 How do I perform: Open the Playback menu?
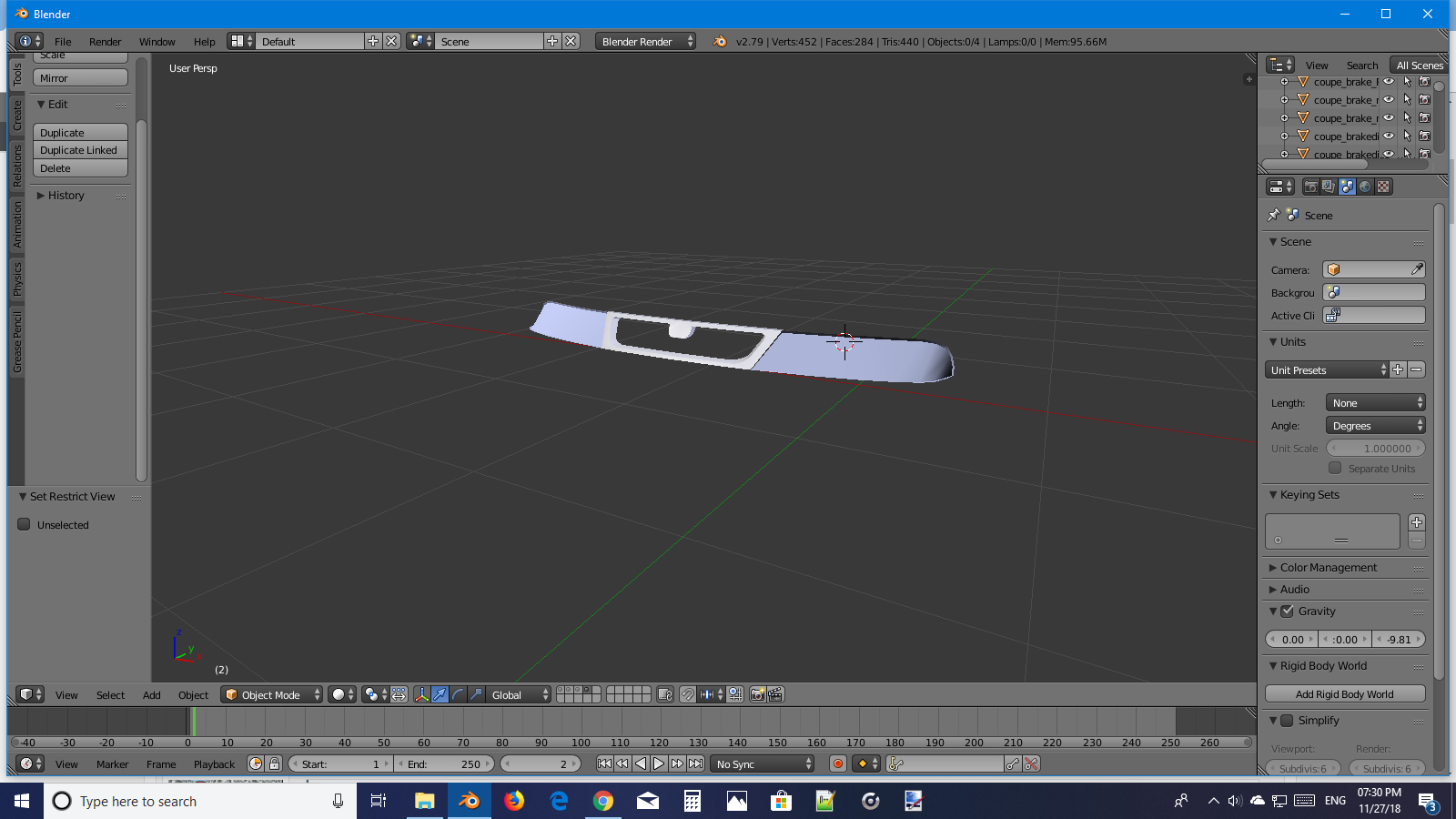tap(214, 763)
